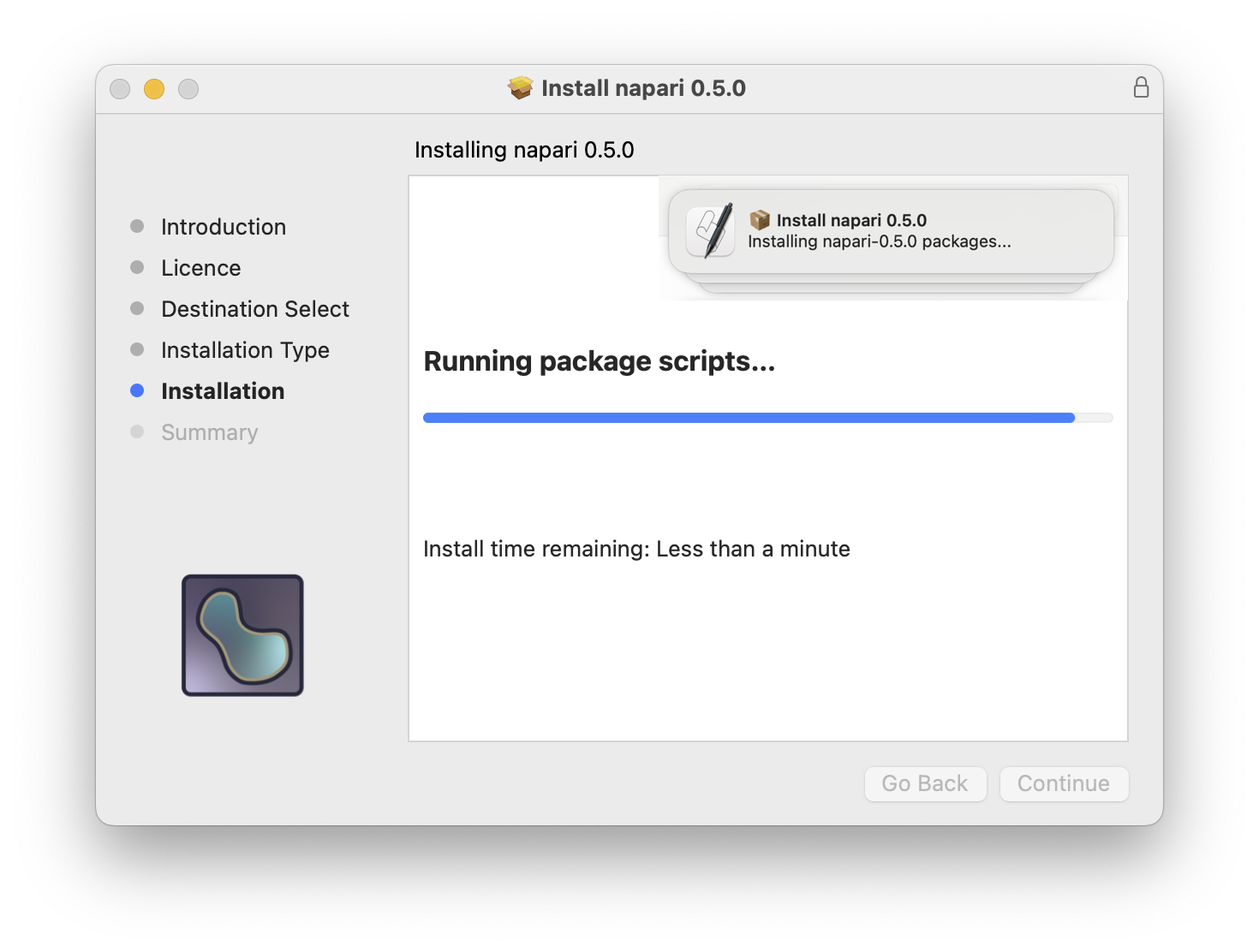The image size is (1259, 952).
Task: Dismiss the Install napari notification banner
Action: [x=891, y=231]
